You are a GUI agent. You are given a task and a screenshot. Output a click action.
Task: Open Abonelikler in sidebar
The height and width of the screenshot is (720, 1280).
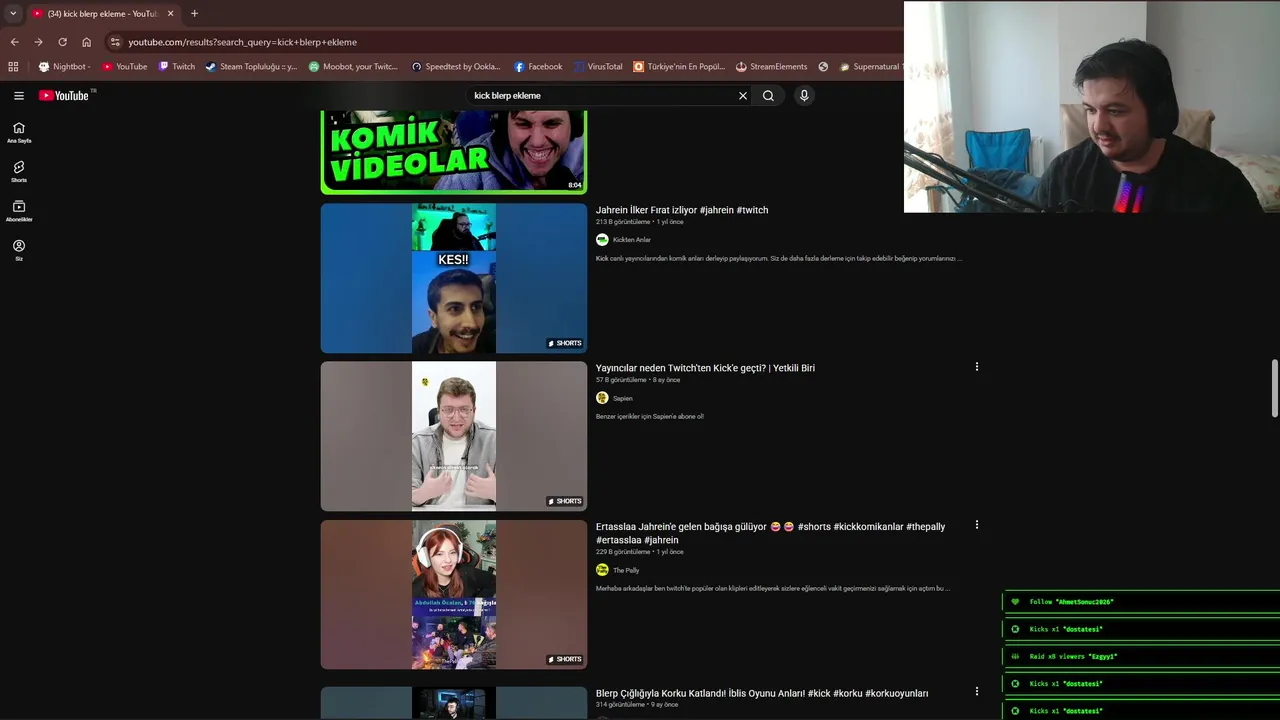(x=19, y=211)
